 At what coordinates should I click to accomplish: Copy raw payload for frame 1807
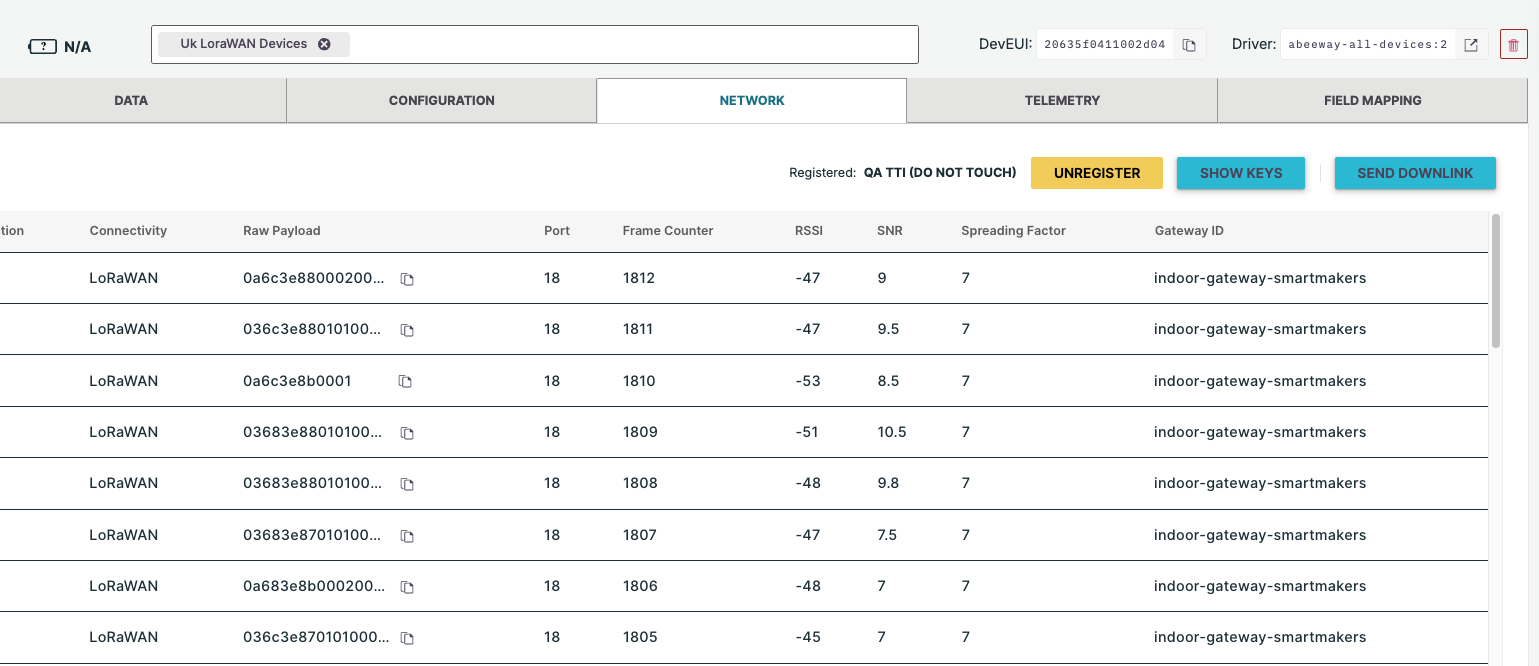[407, 536]
